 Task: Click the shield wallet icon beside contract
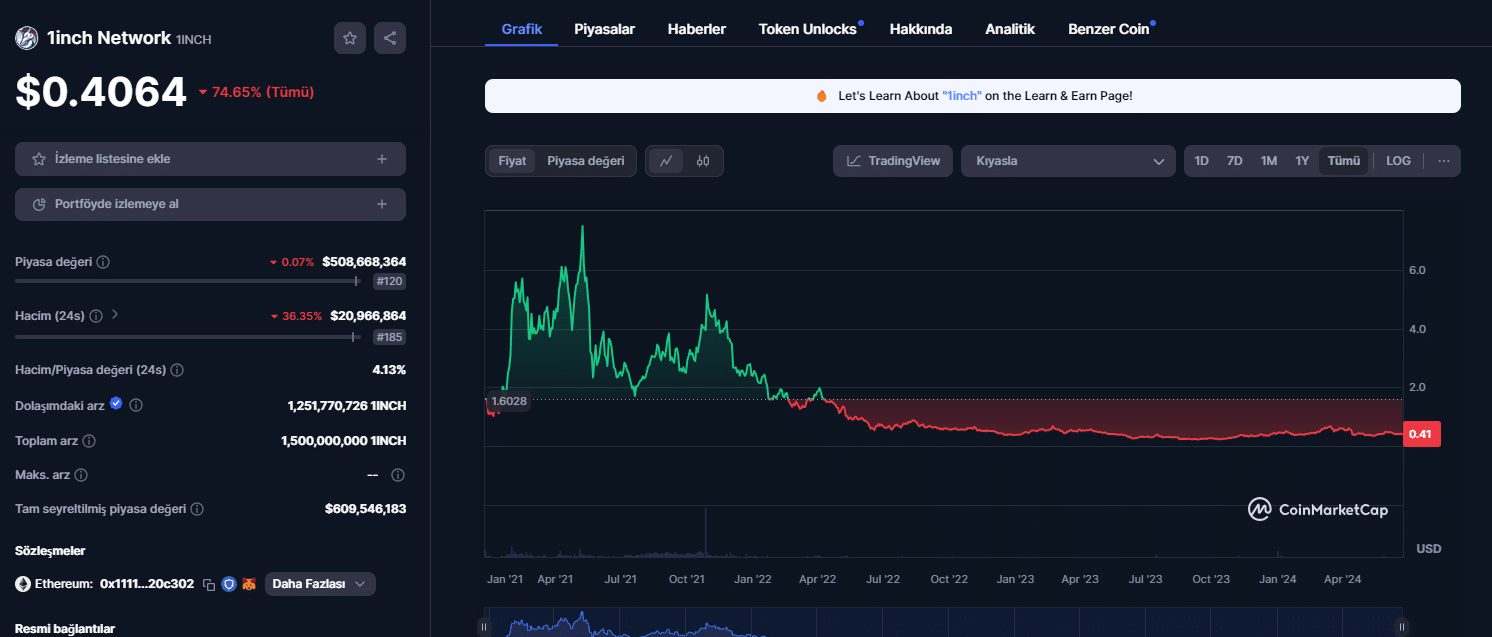click(229, 584)
